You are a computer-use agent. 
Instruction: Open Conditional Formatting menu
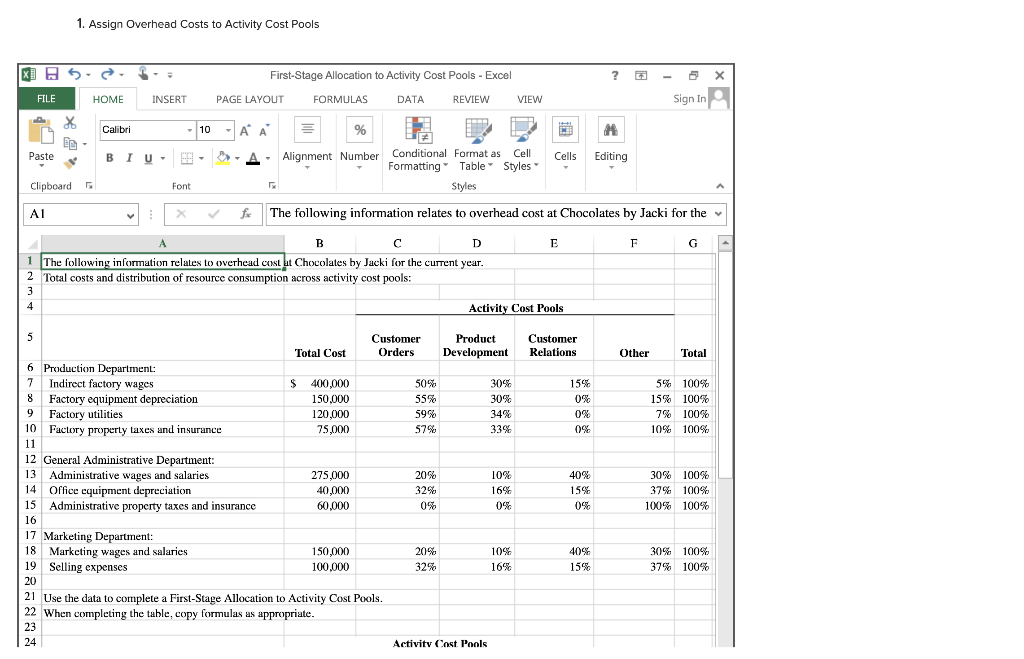point(418,144)
